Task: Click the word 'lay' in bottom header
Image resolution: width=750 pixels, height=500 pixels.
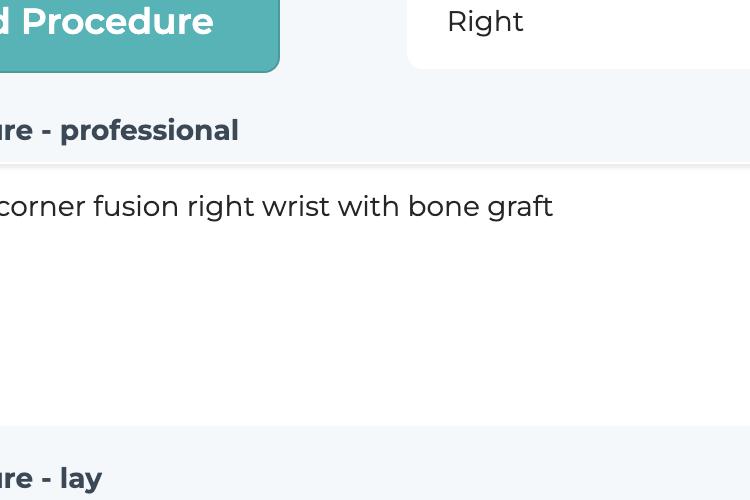Action: tap(81, 479)
